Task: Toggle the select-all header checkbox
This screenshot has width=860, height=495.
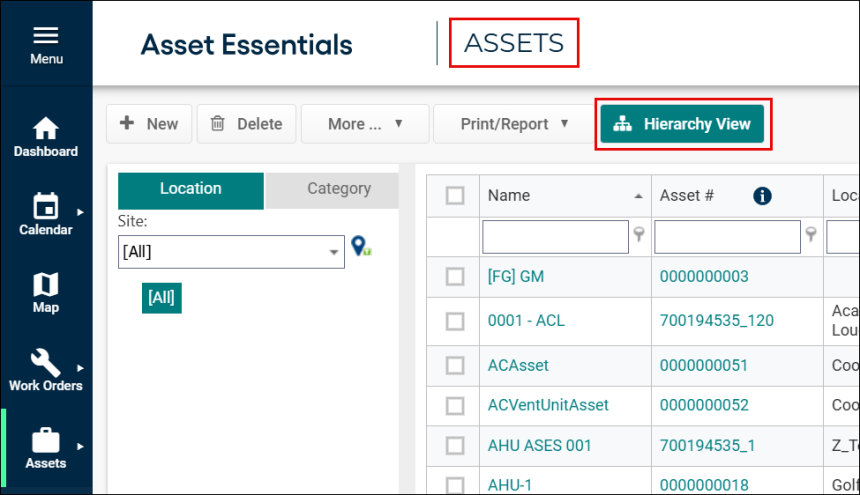Action: point(455,196)
